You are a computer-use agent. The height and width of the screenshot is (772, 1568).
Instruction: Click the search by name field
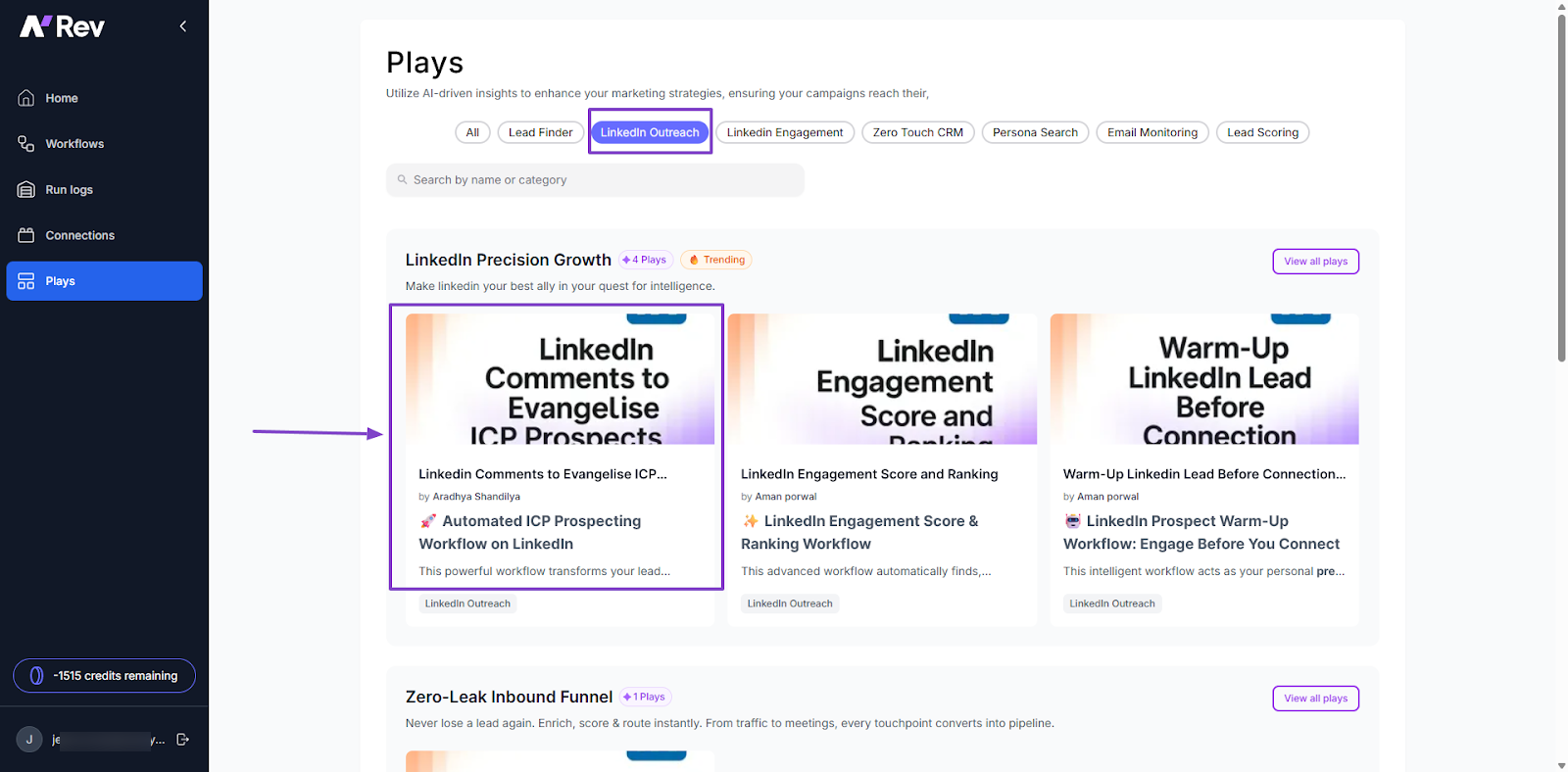pyautogui.click(x=595, y=180)
